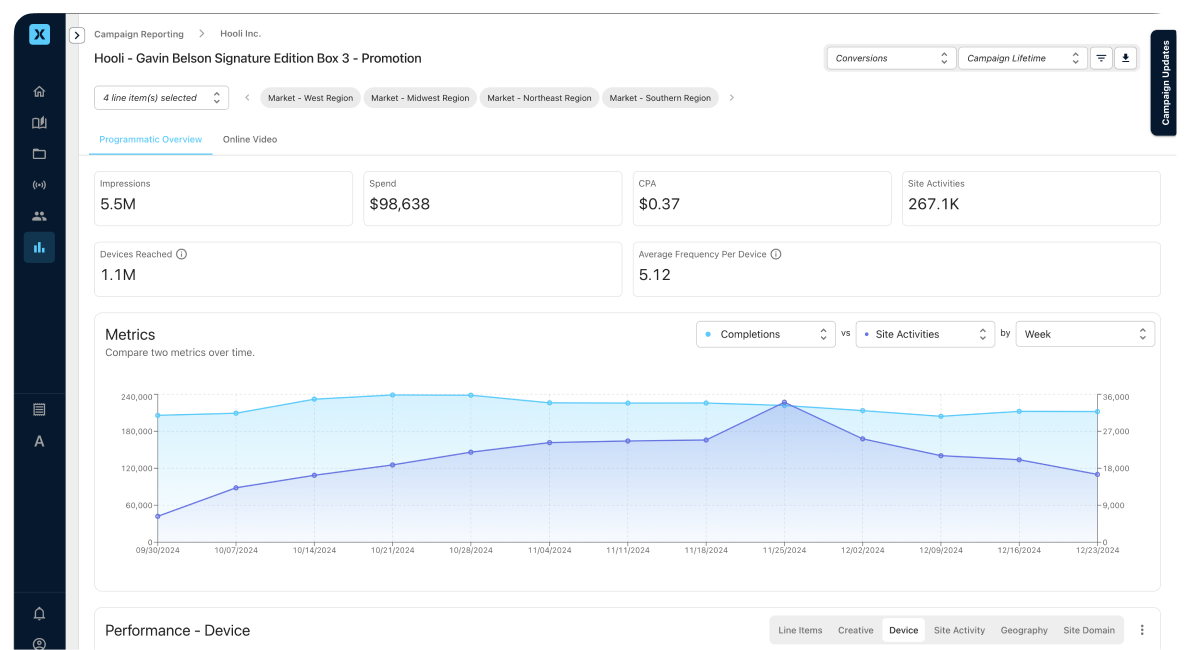This screenshot has width=1191, height=650.
Task: Expand the sidebar with arrow button
Action: (x=77, y=35)
